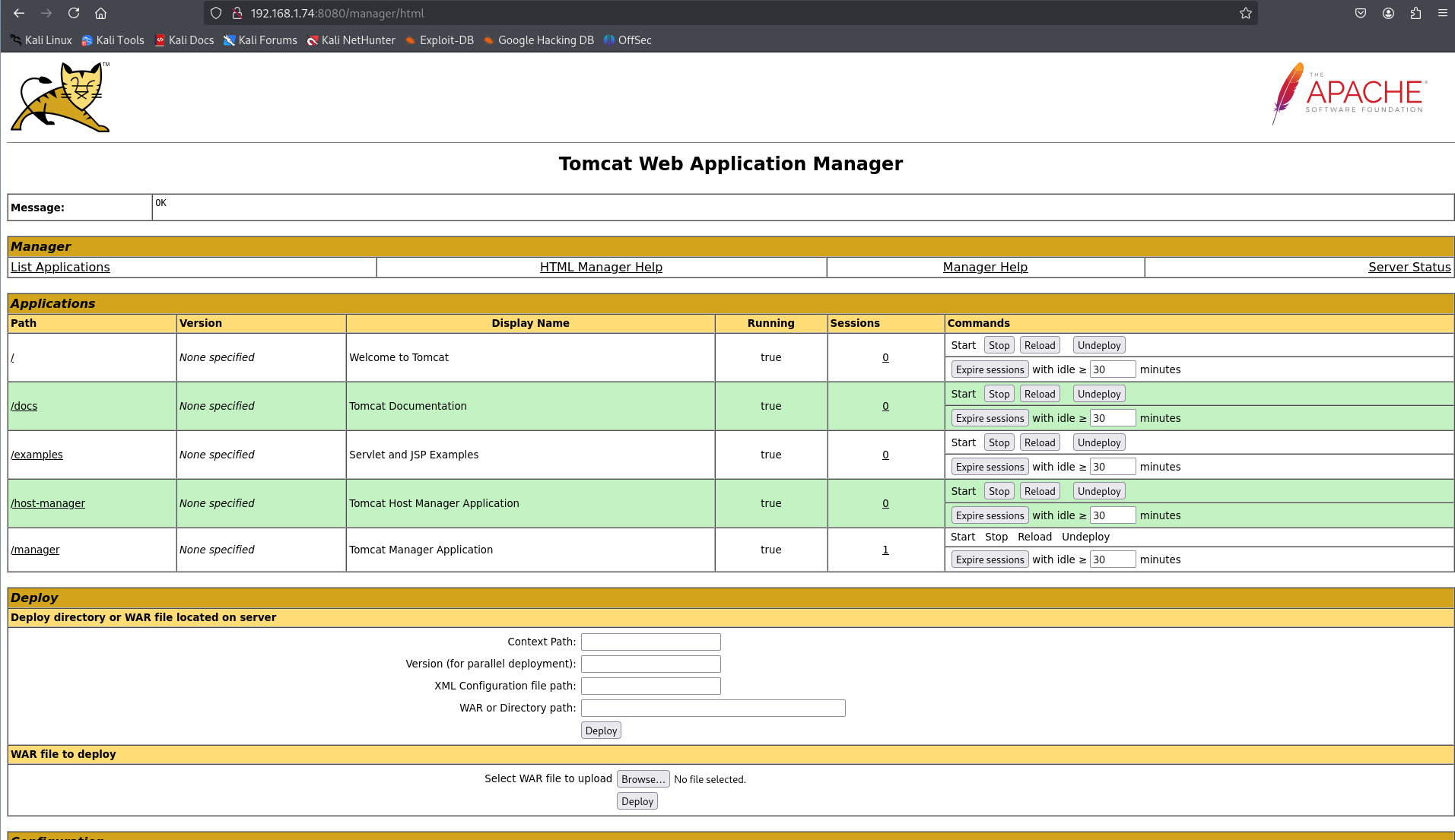Image resolution: width=1455 pixels, height=840 pixels.
Task: Stop the /docs application
Action: [999, 394]
